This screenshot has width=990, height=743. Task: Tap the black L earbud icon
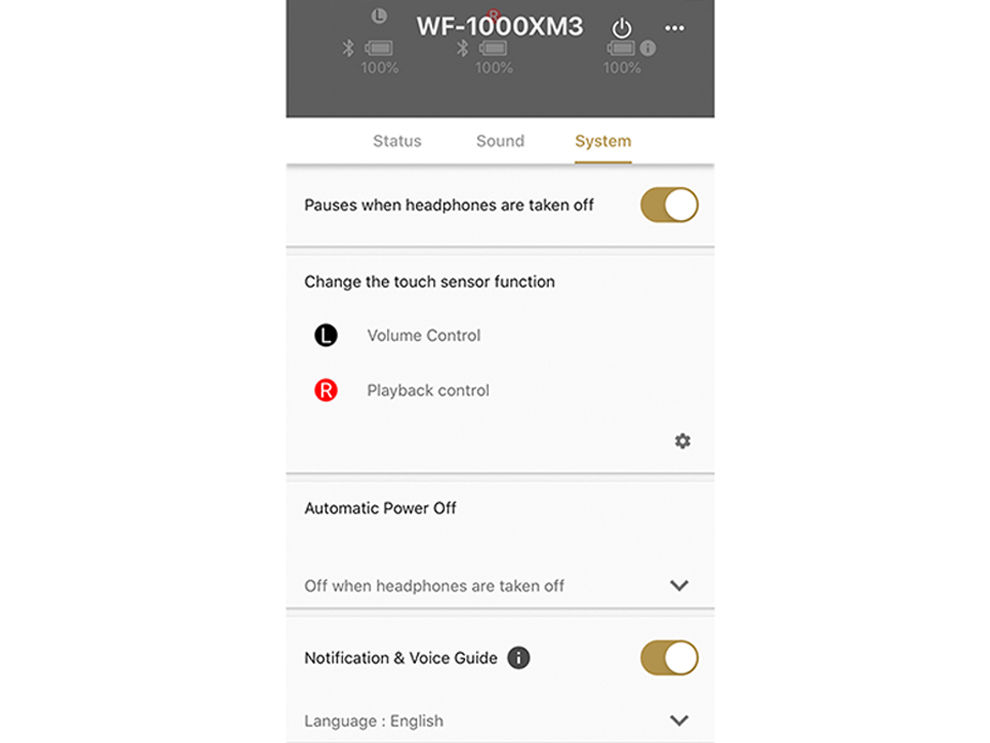326,335
